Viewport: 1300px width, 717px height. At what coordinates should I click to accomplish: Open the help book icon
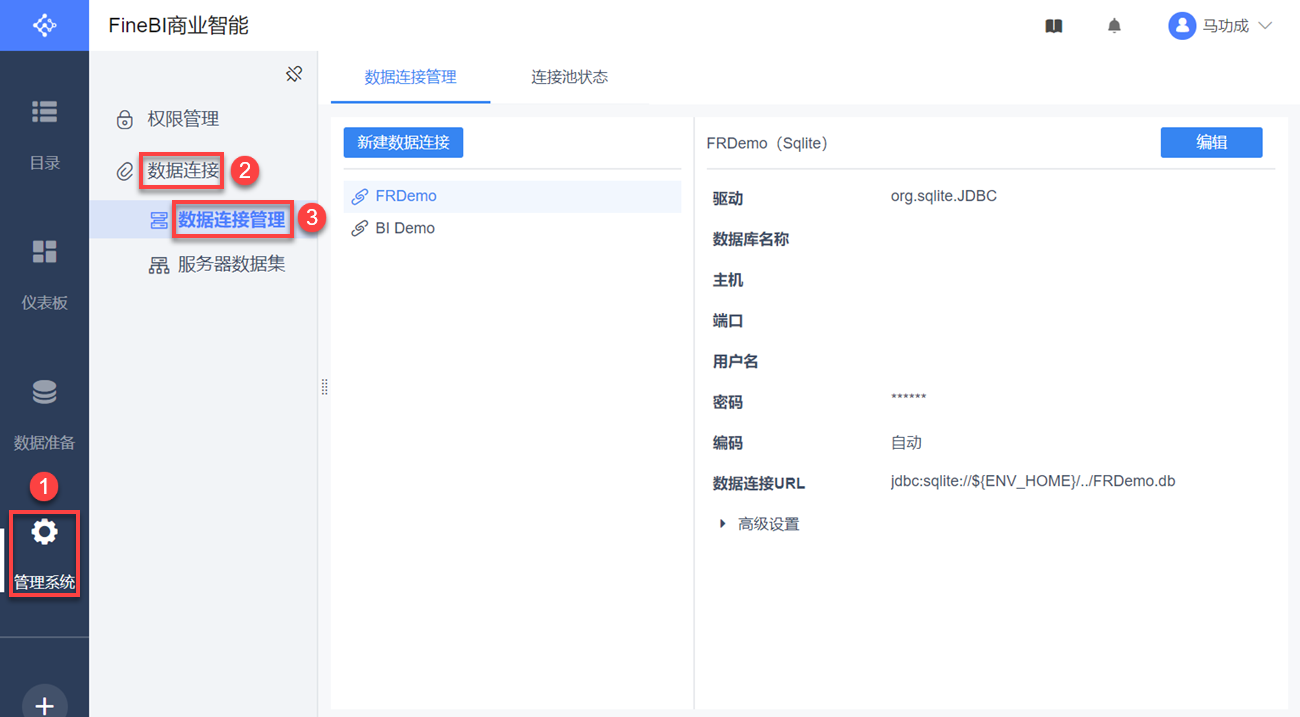1054,26
